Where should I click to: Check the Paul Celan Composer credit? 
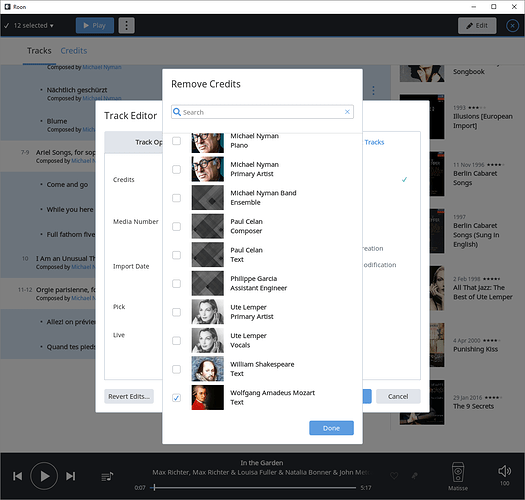(x=176, y=227)
